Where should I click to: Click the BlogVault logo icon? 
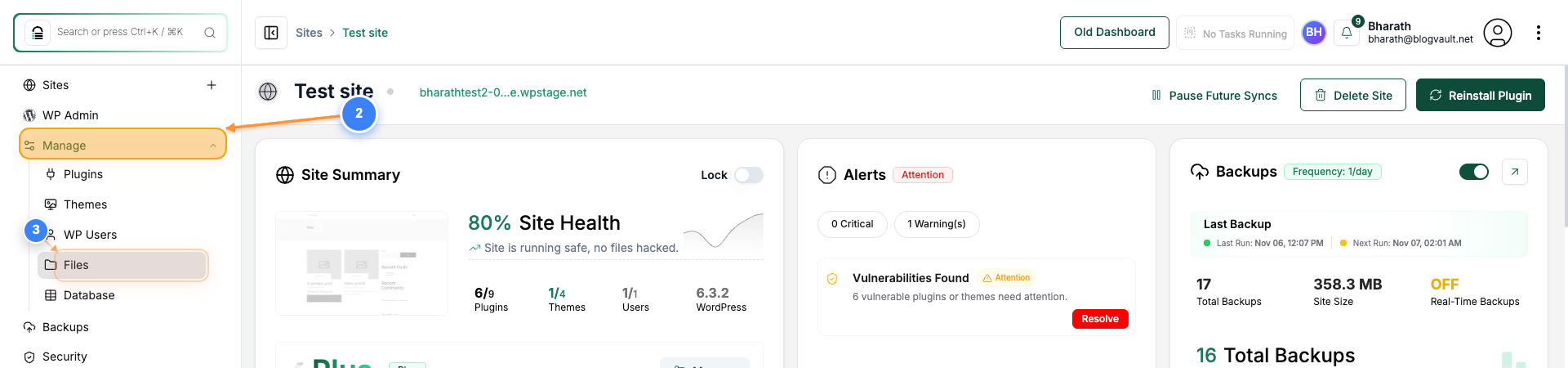pos(37,33)
